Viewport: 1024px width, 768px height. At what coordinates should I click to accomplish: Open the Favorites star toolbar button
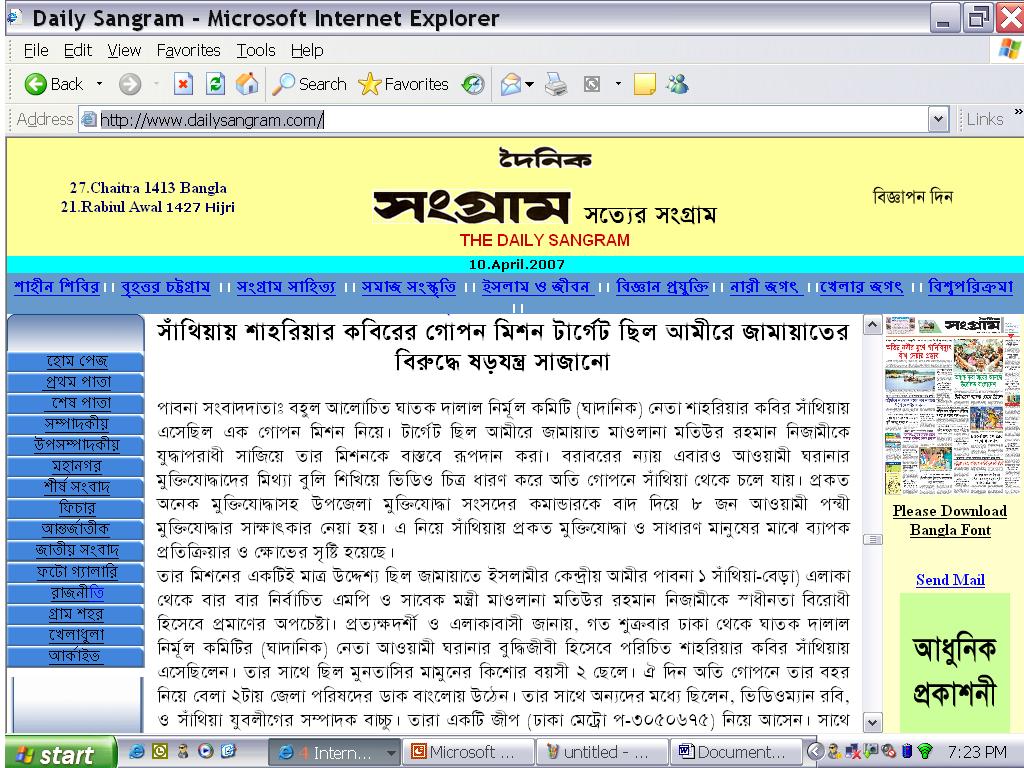coord(404,84)
